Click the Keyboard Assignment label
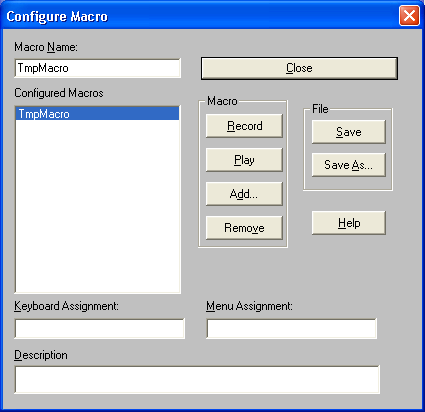 (66, 306)
